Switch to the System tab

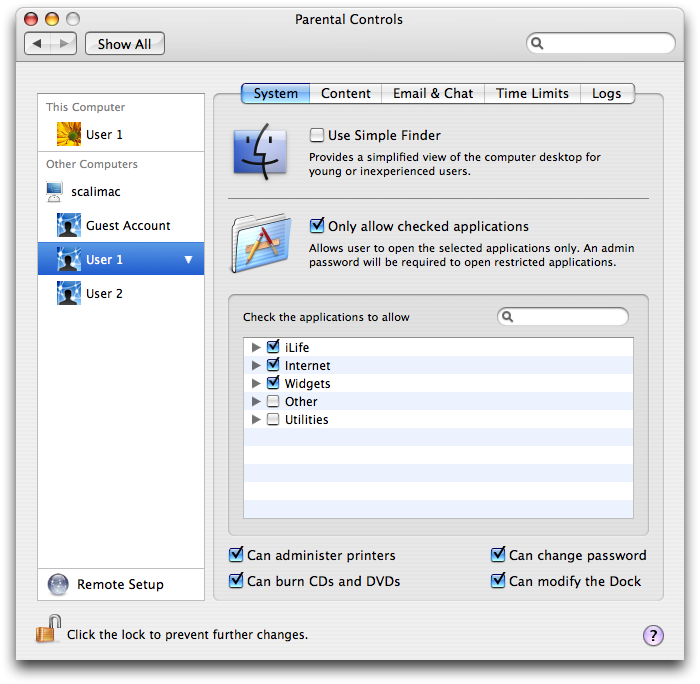point(275,93)
